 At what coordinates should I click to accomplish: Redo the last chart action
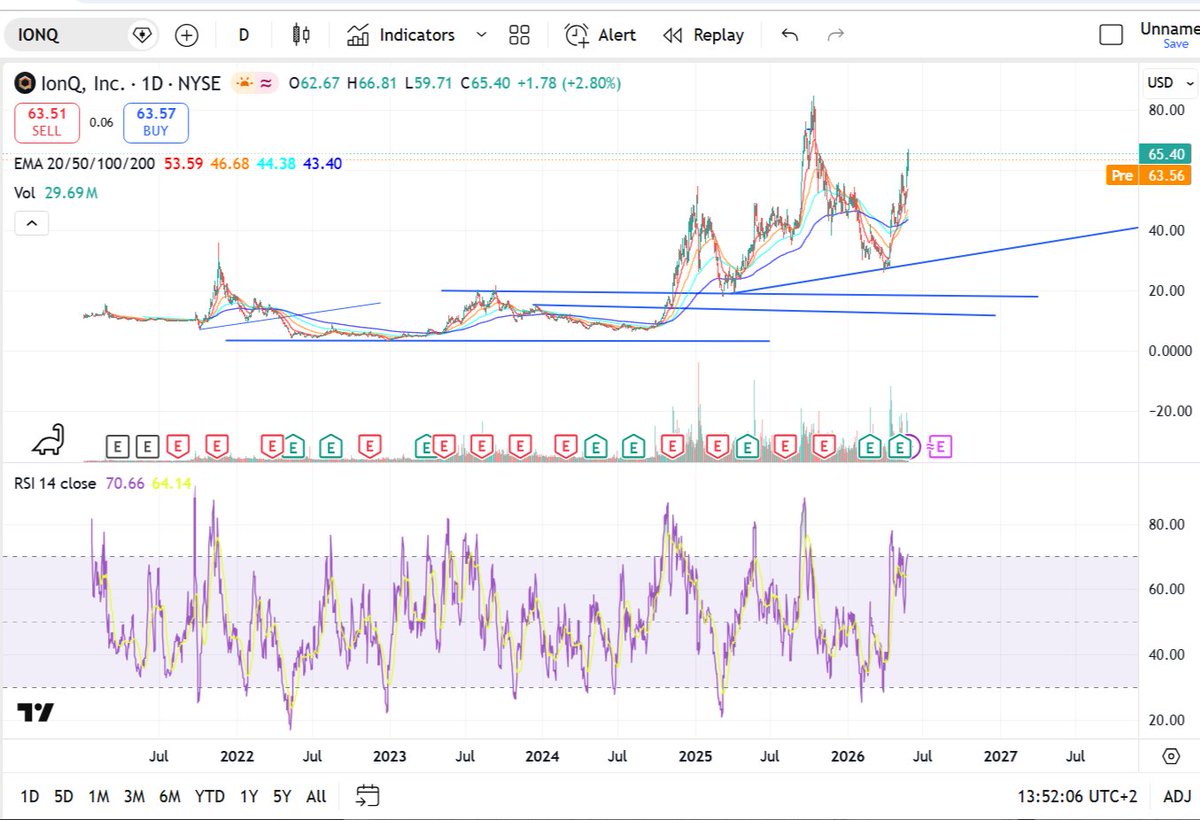836,35
